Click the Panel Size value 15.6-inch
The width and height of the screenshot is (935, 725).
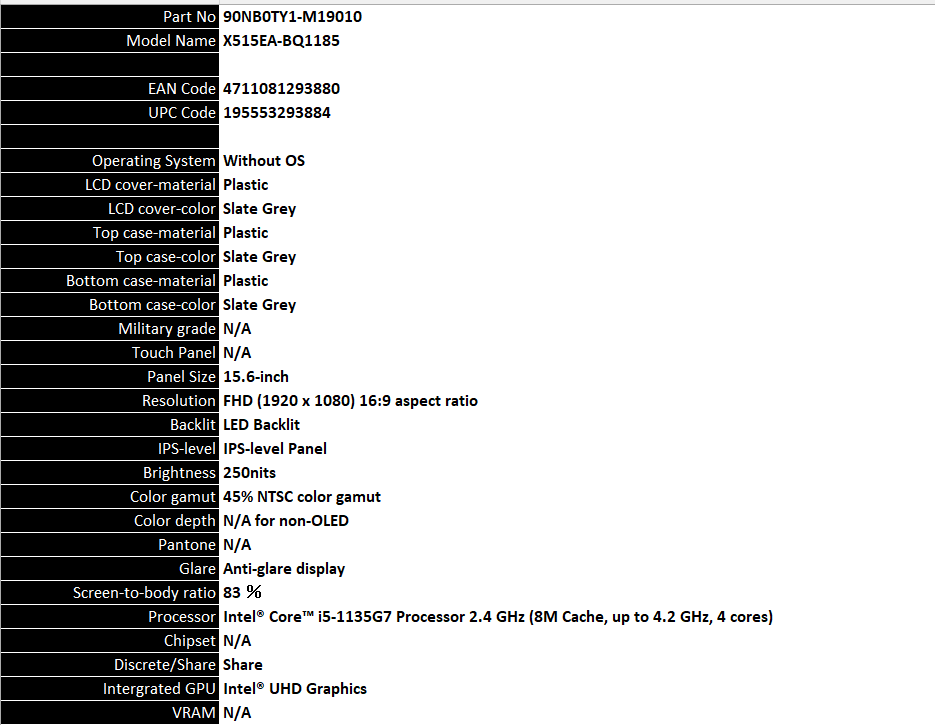(256, 377)
